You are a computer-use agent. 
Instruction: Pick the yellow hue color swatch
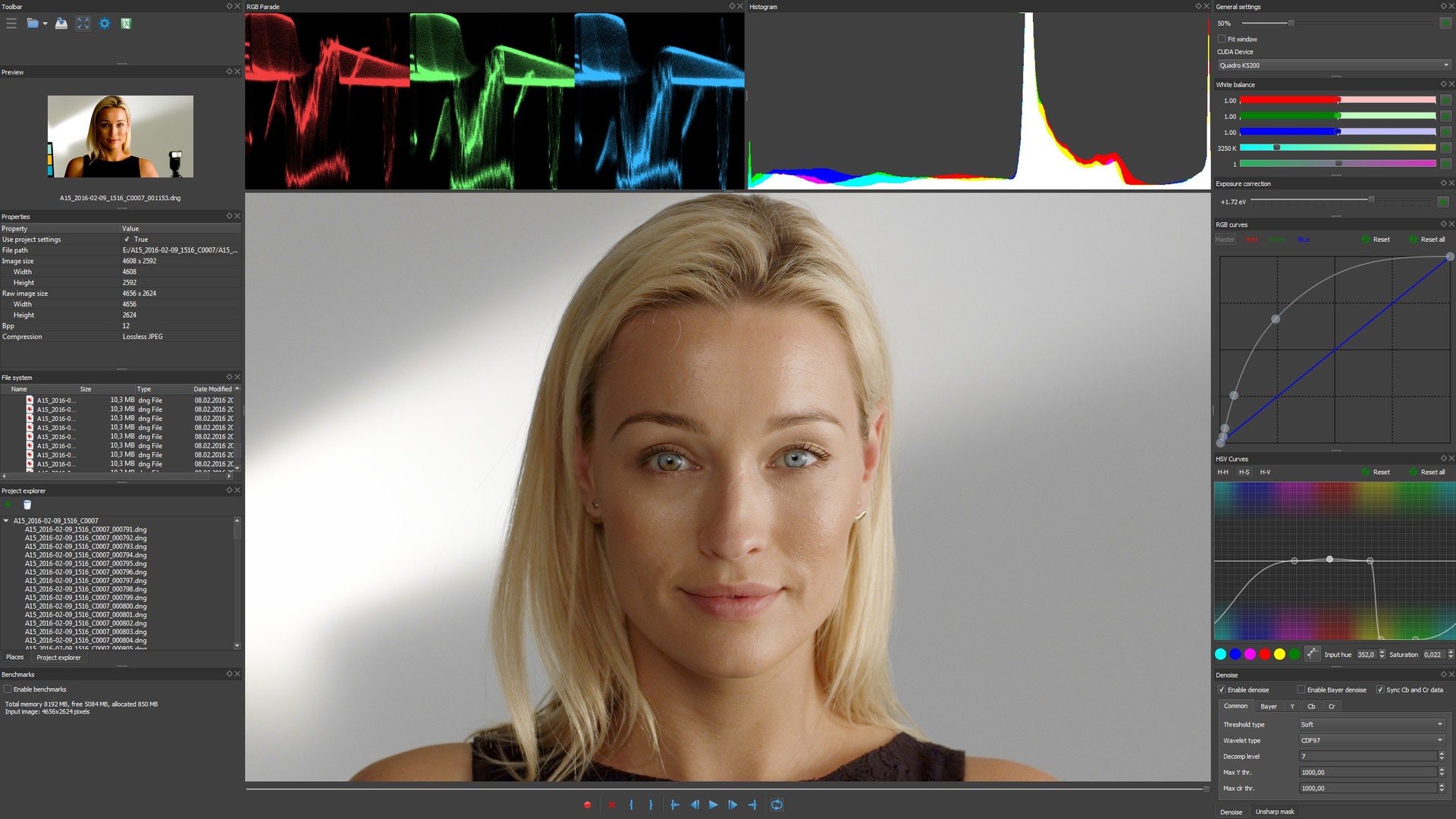click(x=1279, y=654)
